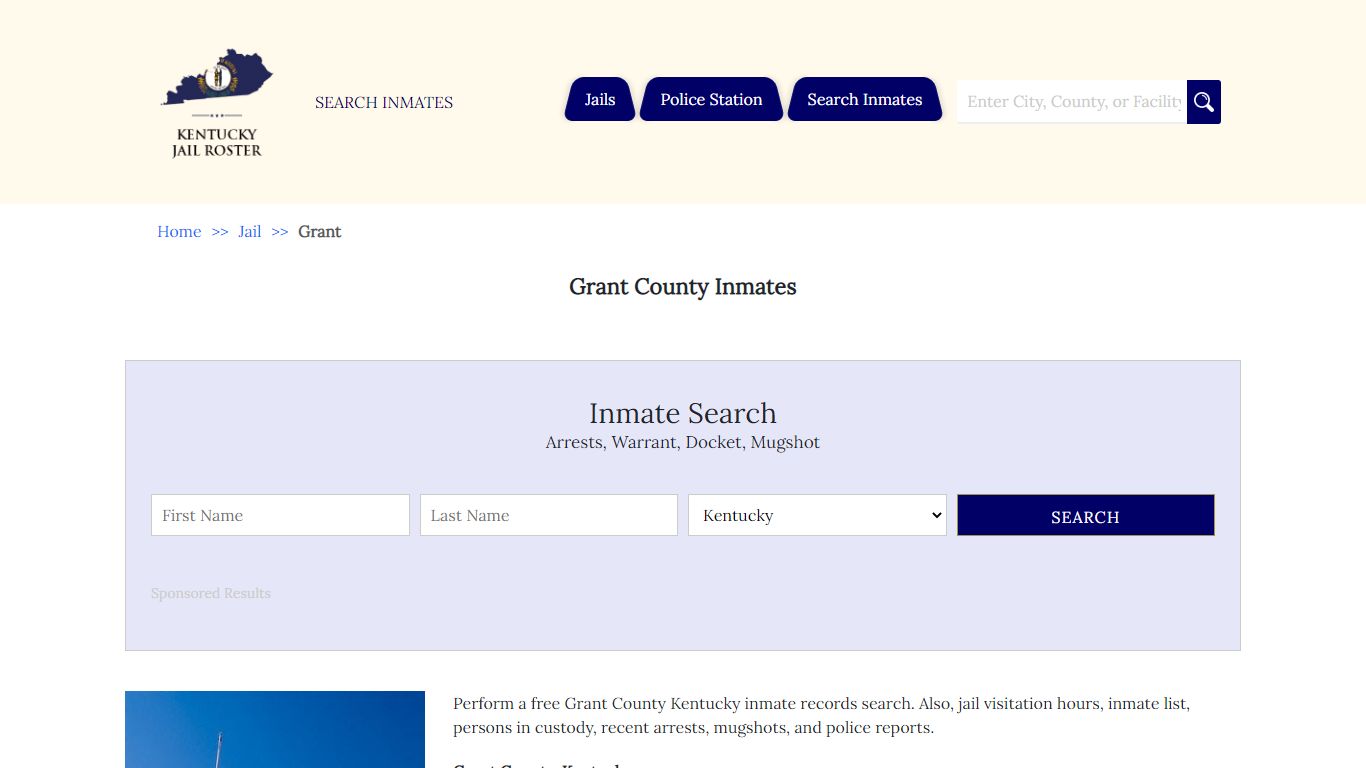Click the blue sky photo thumbnail

click(275, 729)
